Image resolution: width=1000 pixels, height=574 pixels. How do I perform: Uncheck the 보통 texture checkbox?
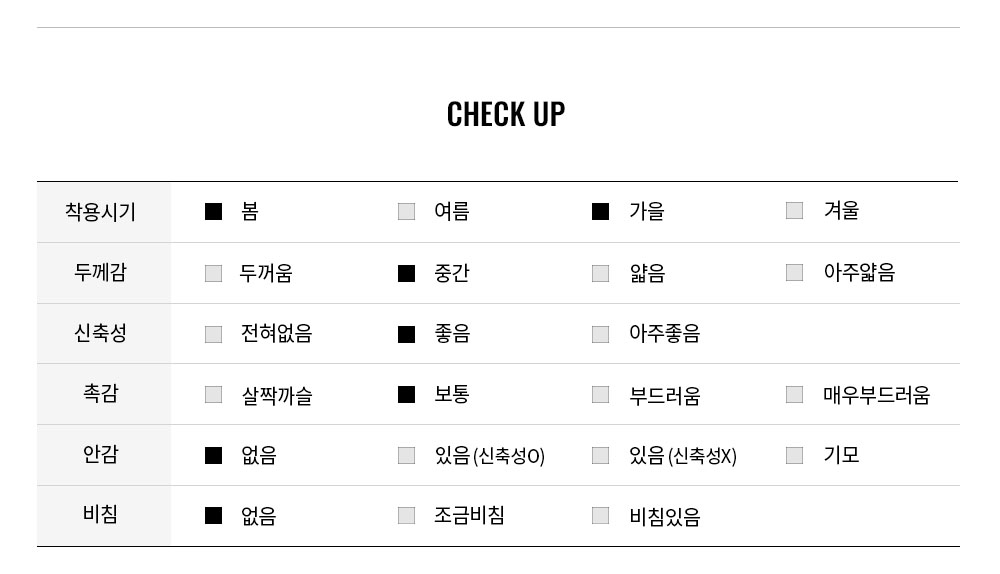click(x=406, y=395)
